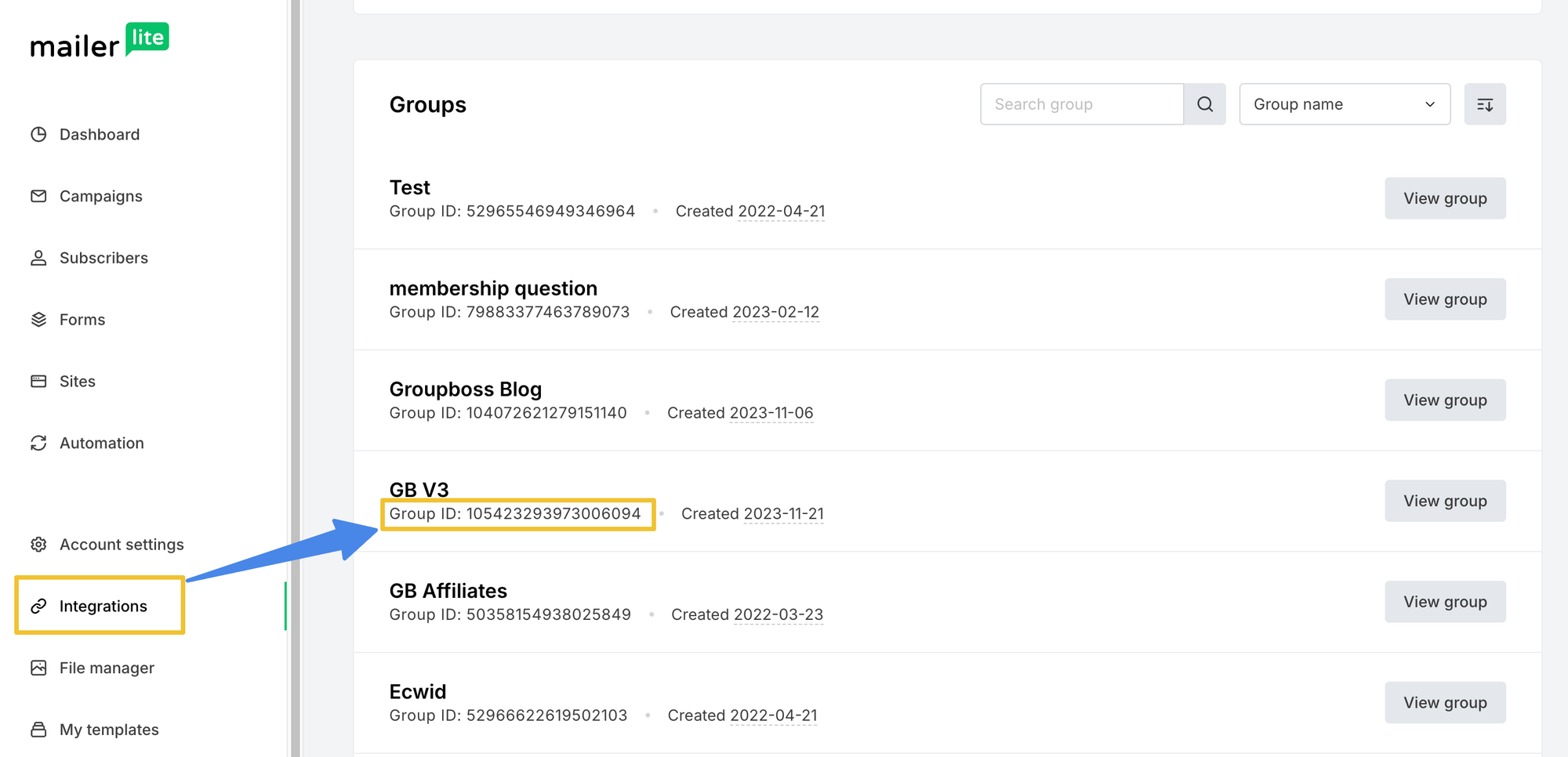1568x757 pixels.
Task: Click Group ID 50358154938025849
Action: point(510,614)
